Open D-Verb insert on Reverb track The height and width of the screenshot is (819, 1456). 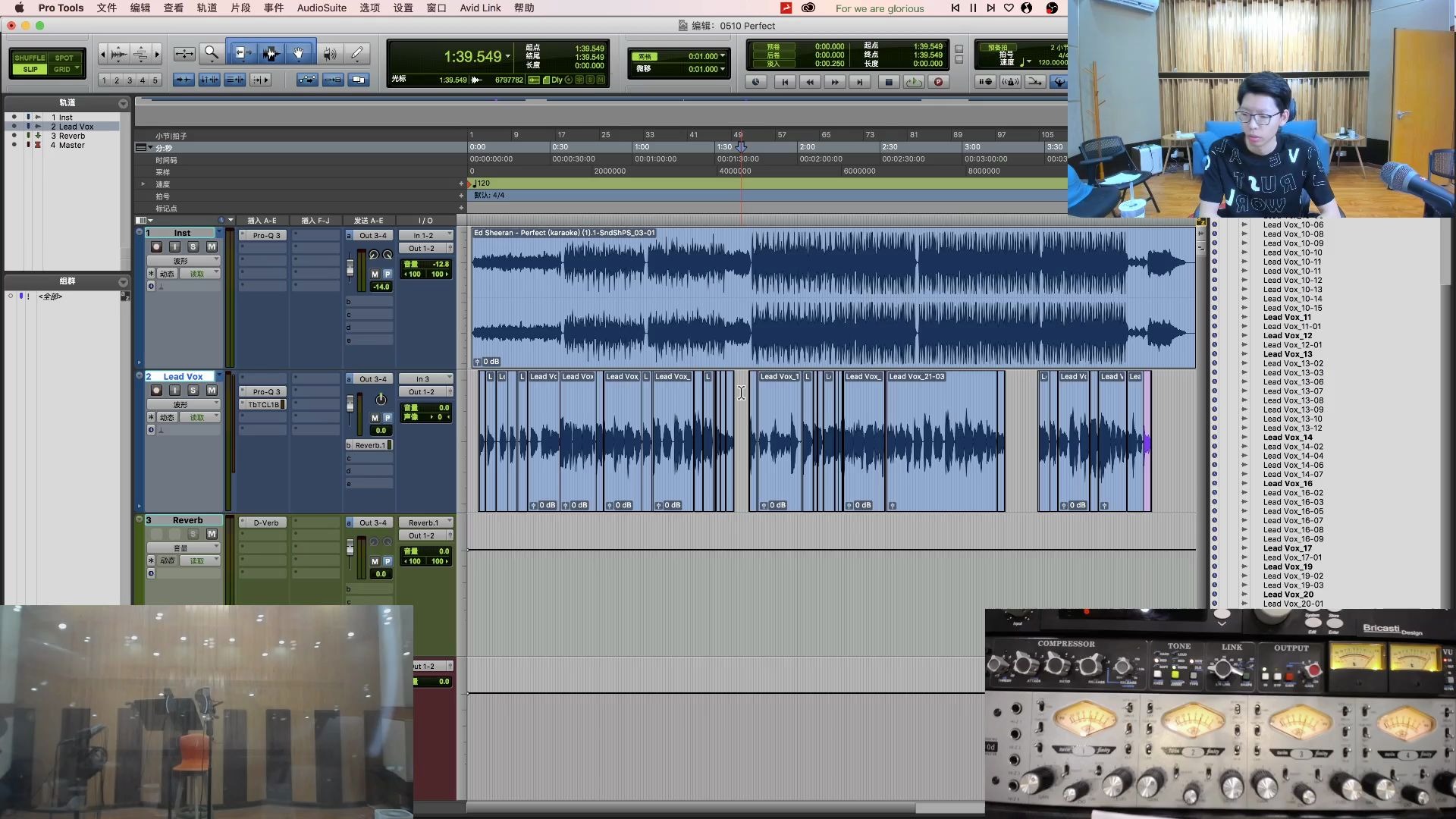[x=263, y=522]
